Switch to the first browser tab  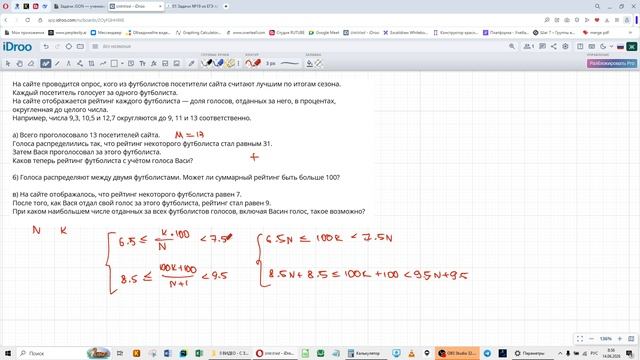pyautogui.click(x=79, y=7)
